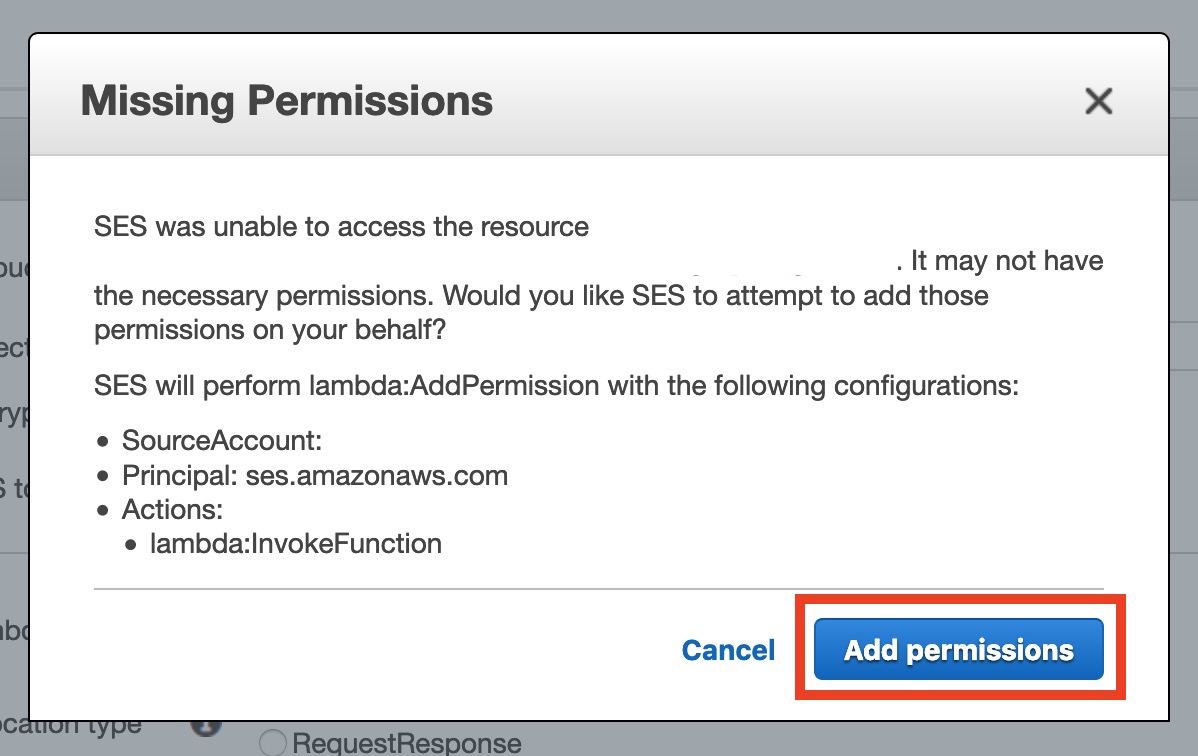Click "SES was unable to access" text
Image resolution: width=1198 pixels, height=756 pixels.
tap(341, 227)
